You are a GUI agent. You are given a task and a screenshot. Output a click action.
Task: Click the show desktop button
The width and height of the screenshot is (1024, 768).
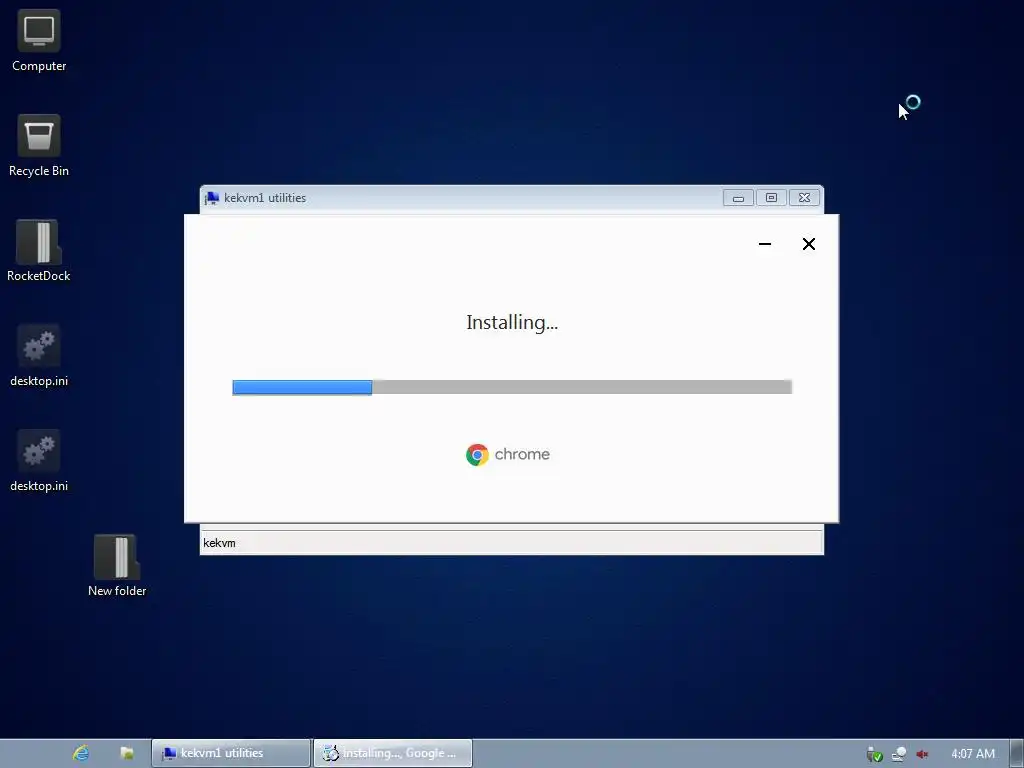pyautogui.click(x=1017, y=753)
